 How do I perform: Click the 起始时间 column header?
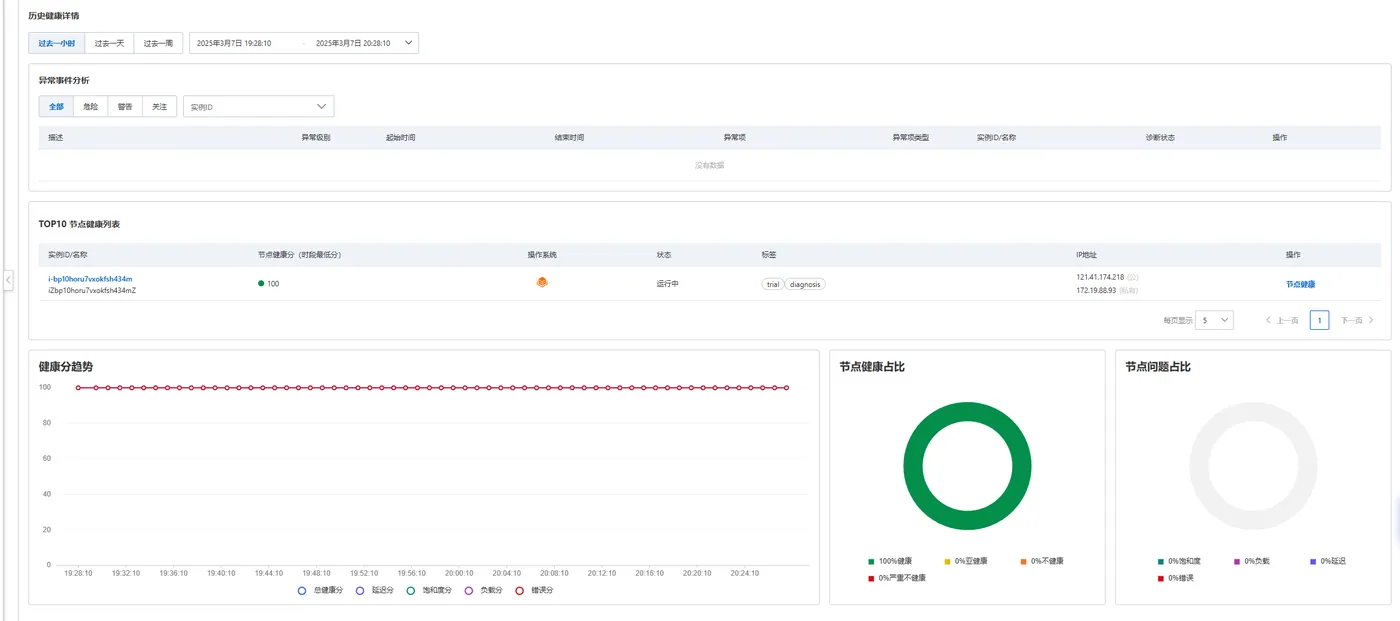[400, 137]
